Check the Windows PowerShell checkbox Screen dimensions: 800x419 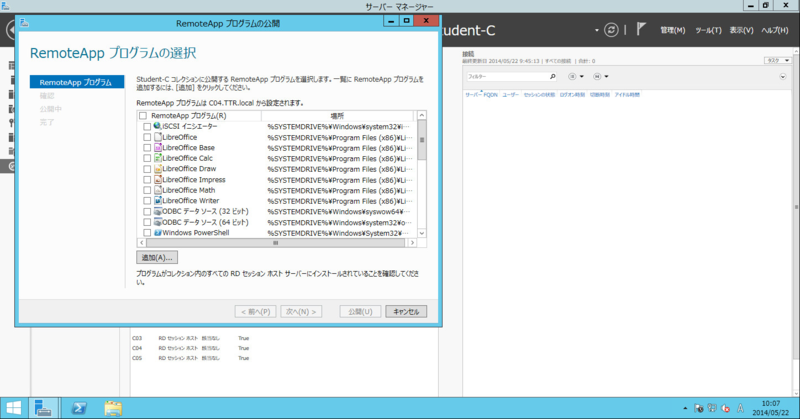coord(147,233)
